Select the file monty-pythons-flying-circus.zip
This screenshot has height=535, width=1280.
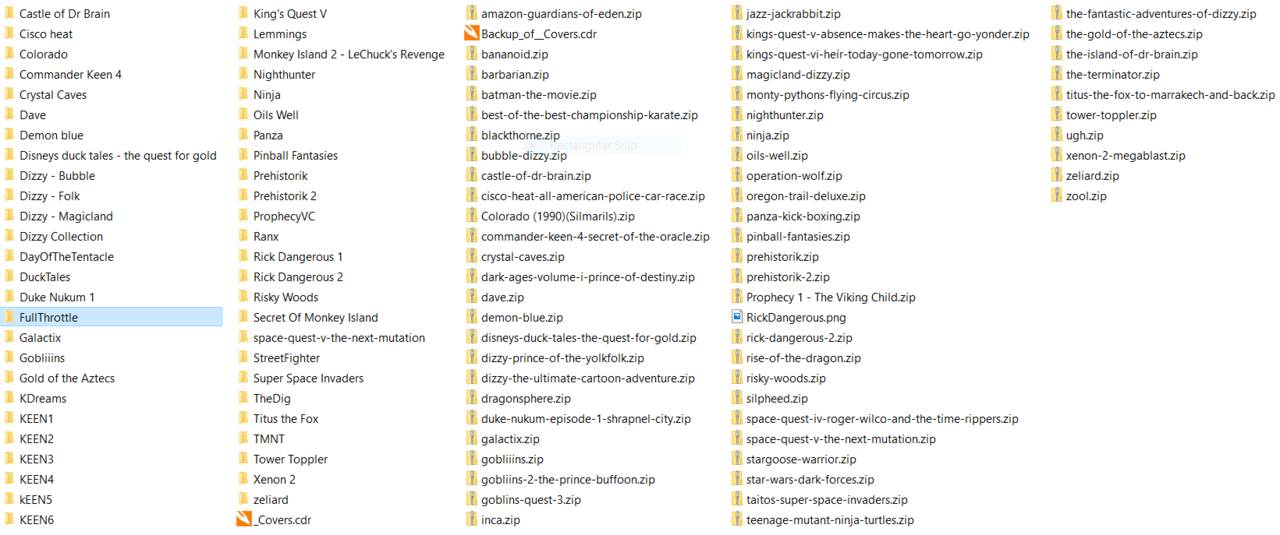tap(828, 95)
